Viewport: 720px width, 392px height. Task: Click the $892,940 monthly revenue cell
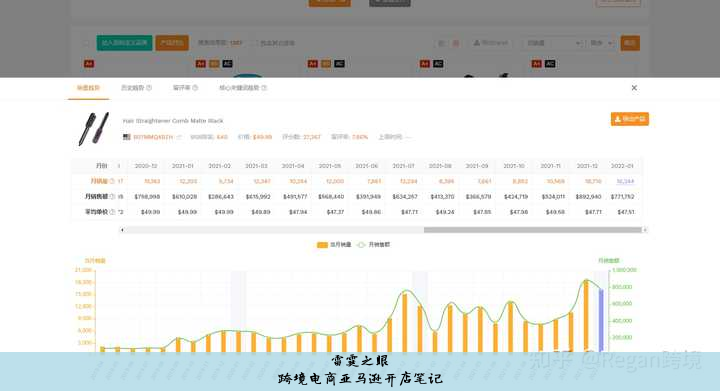tap(588, 196)
